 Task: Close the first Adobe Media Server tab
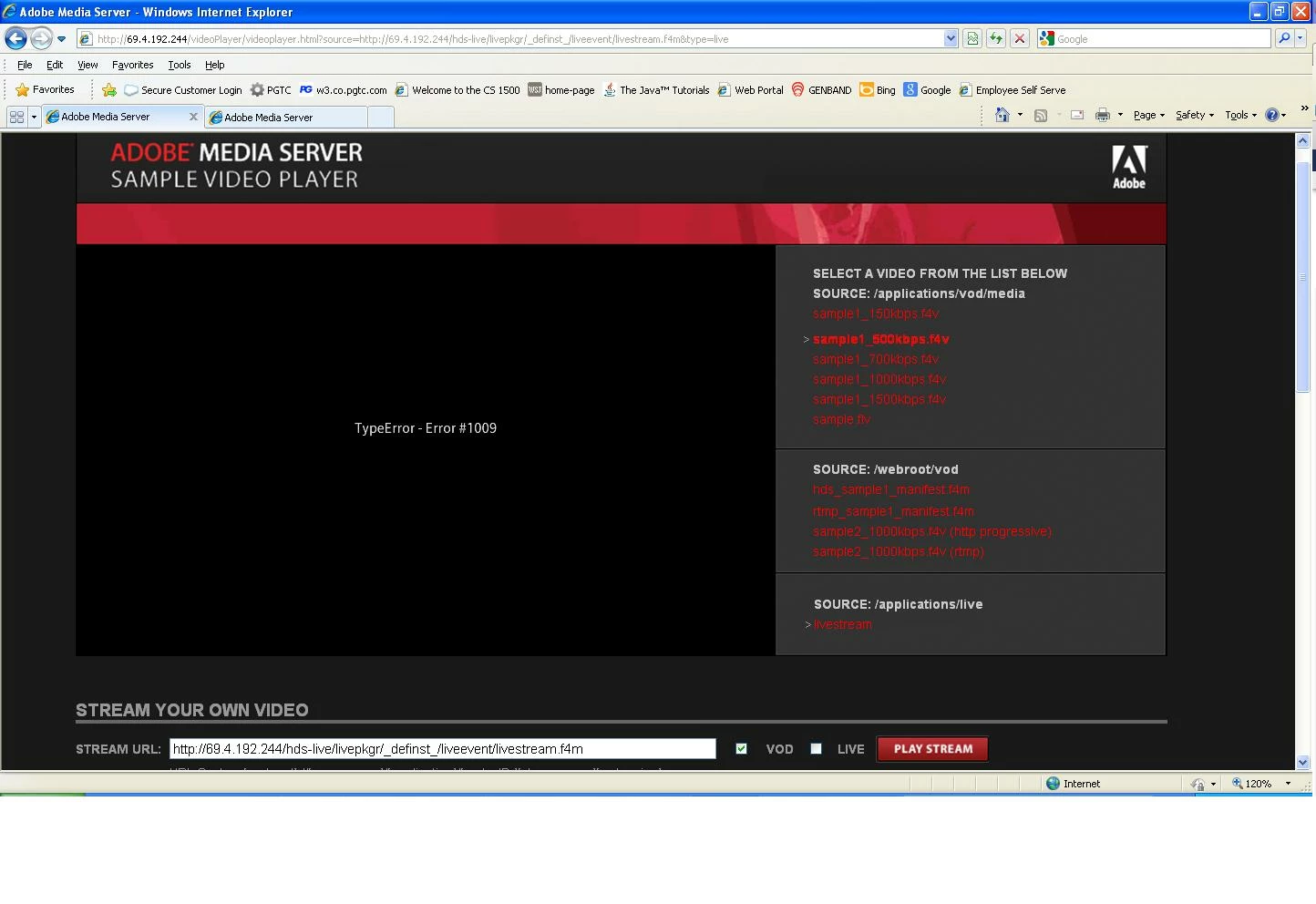pyautogui.click(x=193, y=117)
